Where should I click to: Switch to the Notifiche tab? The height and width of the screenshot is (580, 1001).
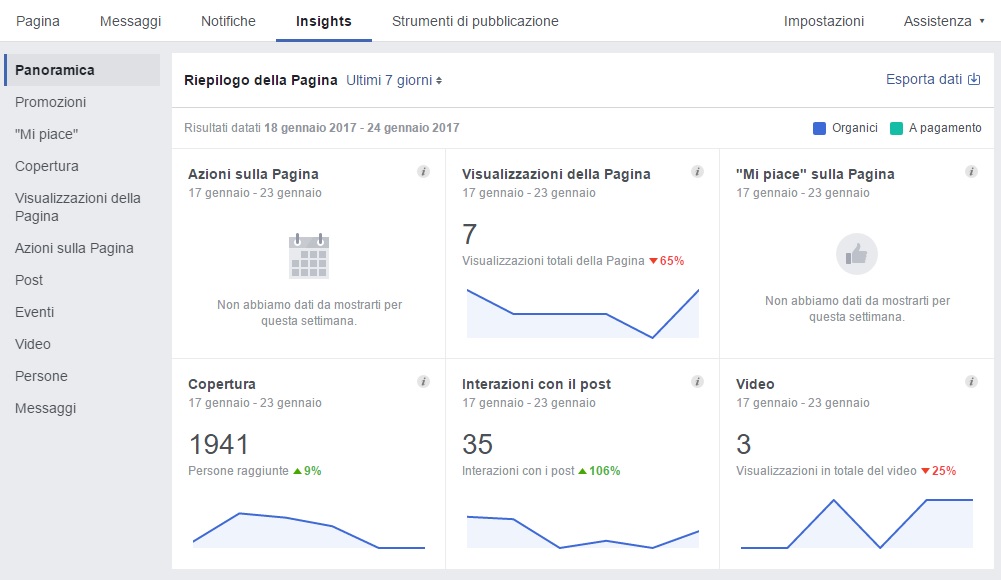pos(228,21)
